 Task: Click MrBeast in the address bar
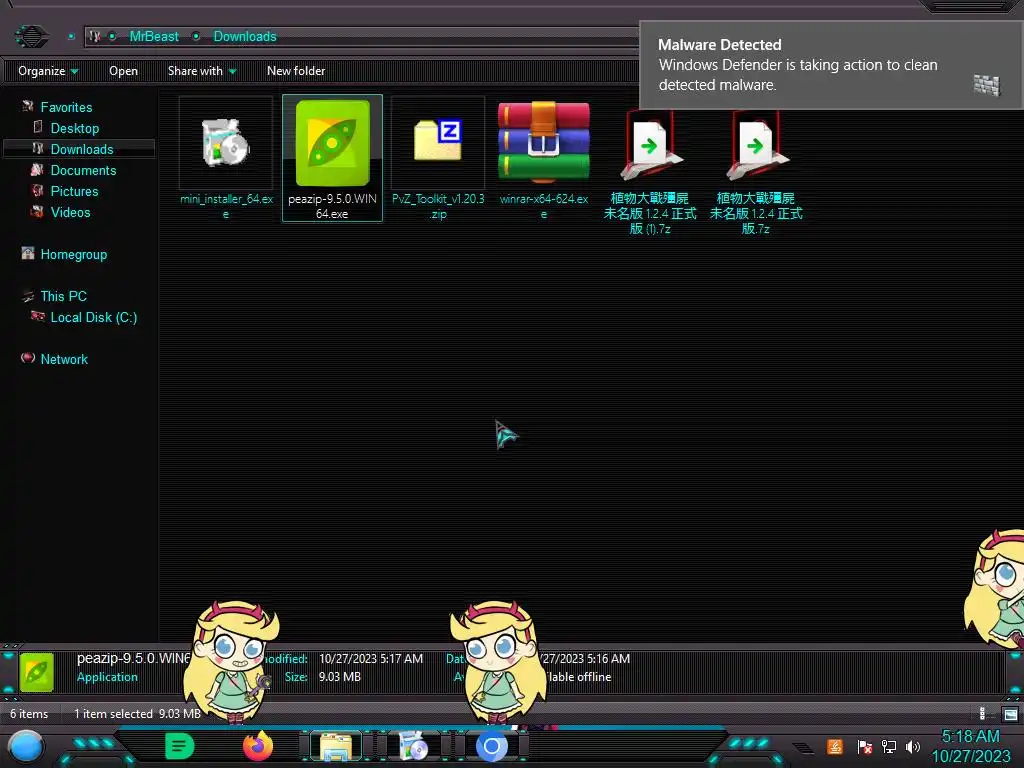(153, 37)
